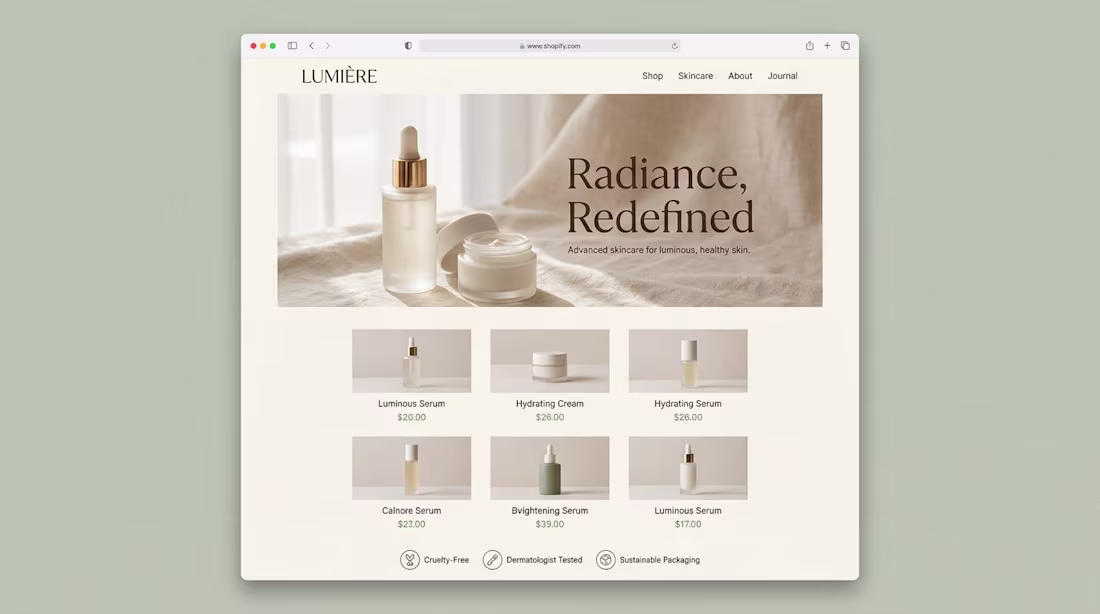Close the window with red button
Screen dimensions: 1100x614
pyautogui.click(x=253, y=46)
